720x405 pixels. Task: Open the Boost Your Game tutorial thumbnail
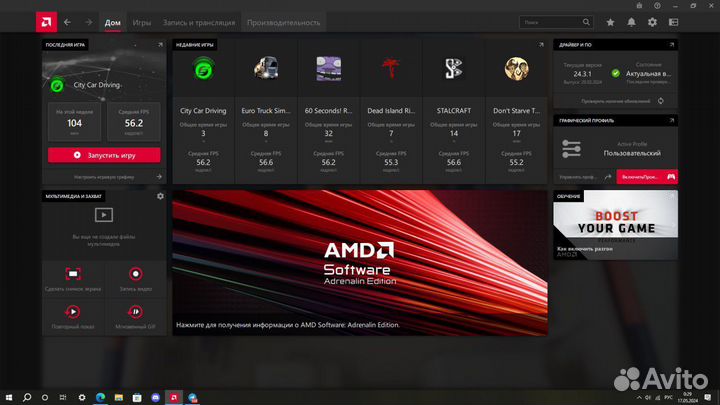coord(615,225)
